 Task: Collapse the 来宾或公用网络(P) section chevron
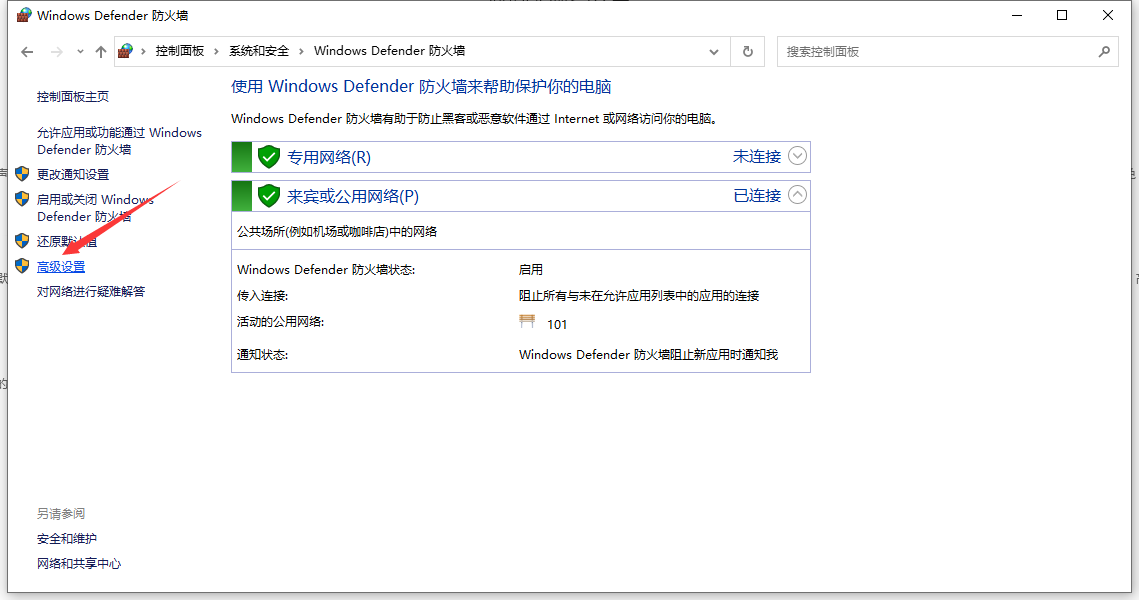coord(797,195)
